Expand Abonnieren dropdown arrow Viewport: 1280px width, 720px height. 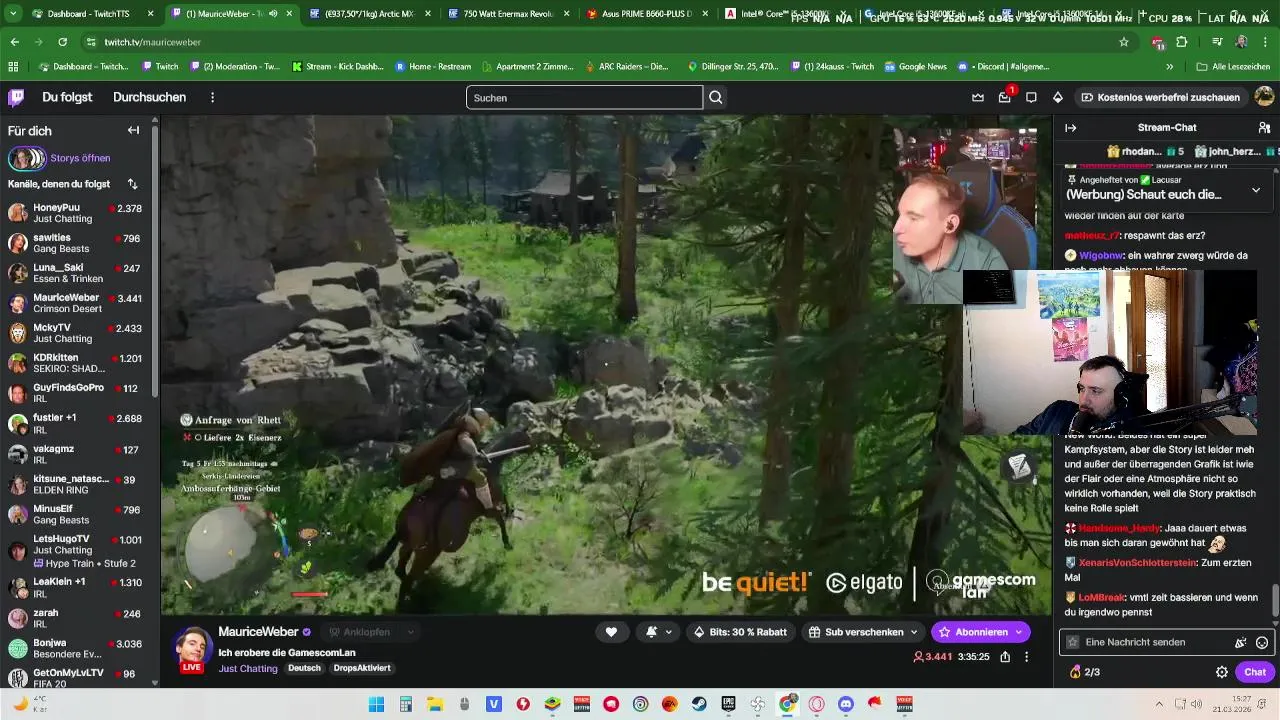coord(1019,632)
